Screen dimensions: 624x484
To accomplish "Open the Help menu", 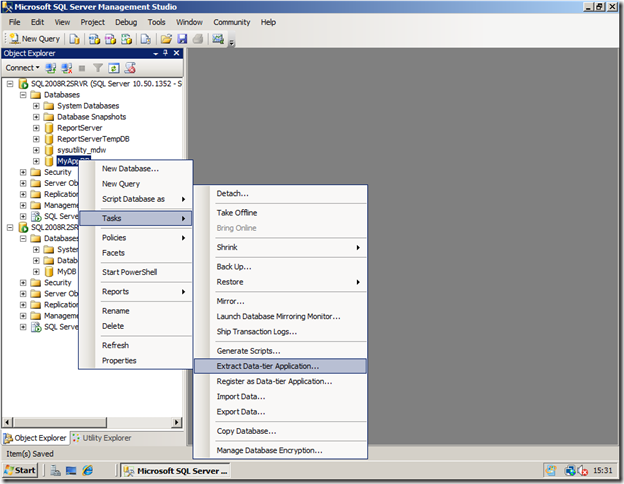I will click(x=268, y=22).
